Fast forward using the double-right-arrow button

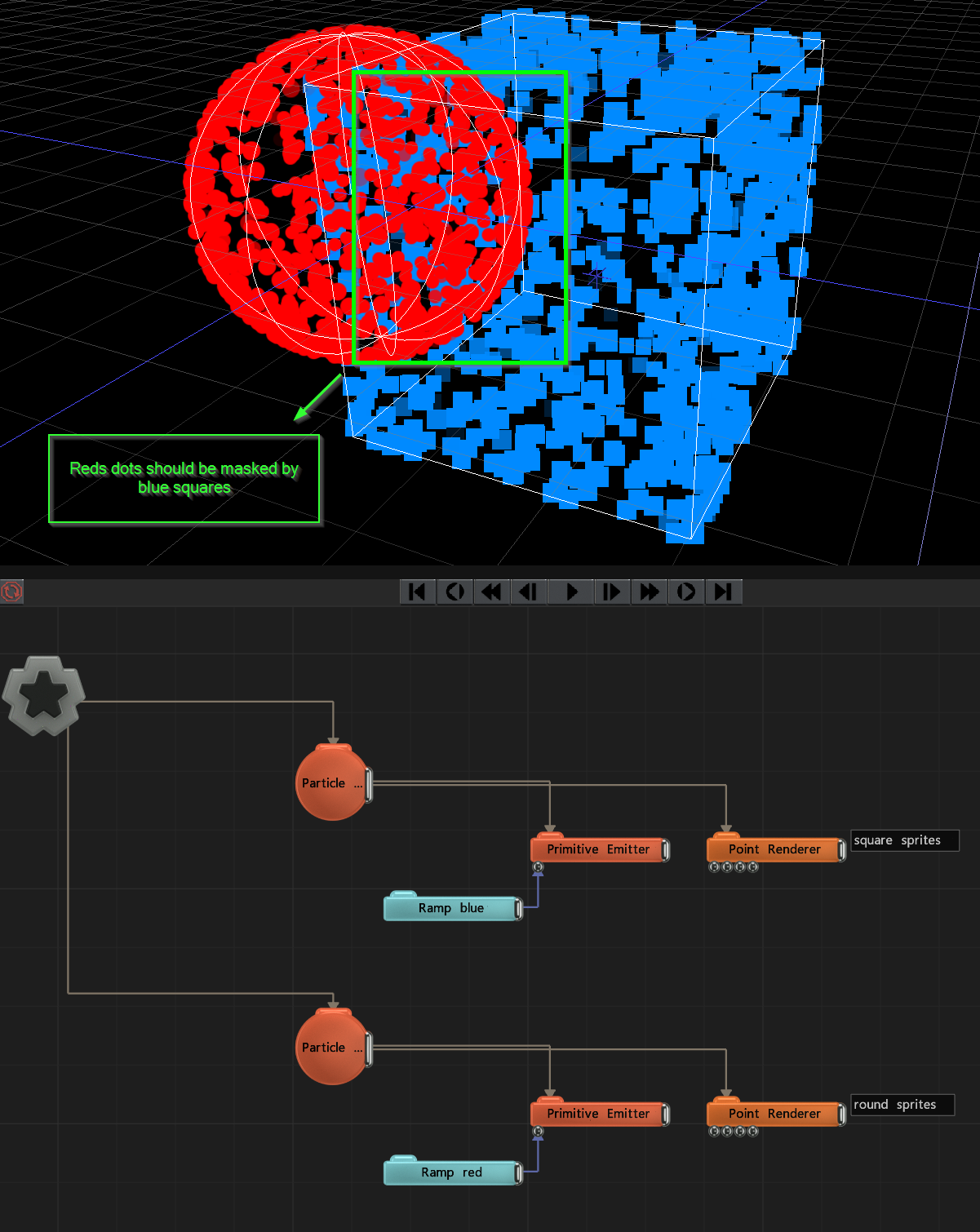coord(650,592)
